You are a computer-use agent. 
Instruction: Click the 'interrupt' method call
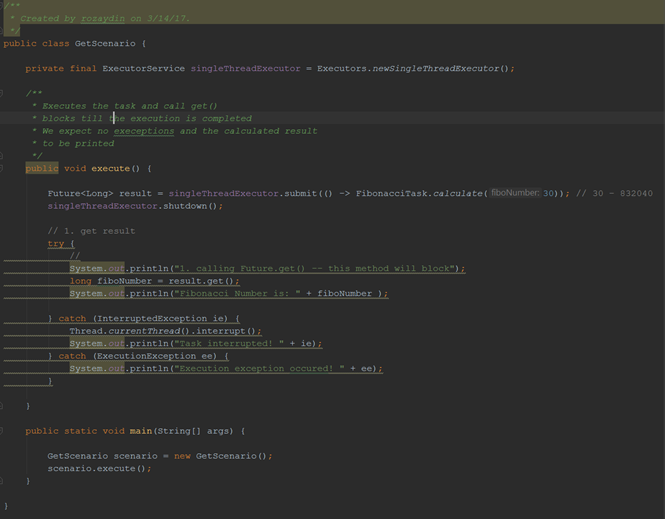coord(221,331)
